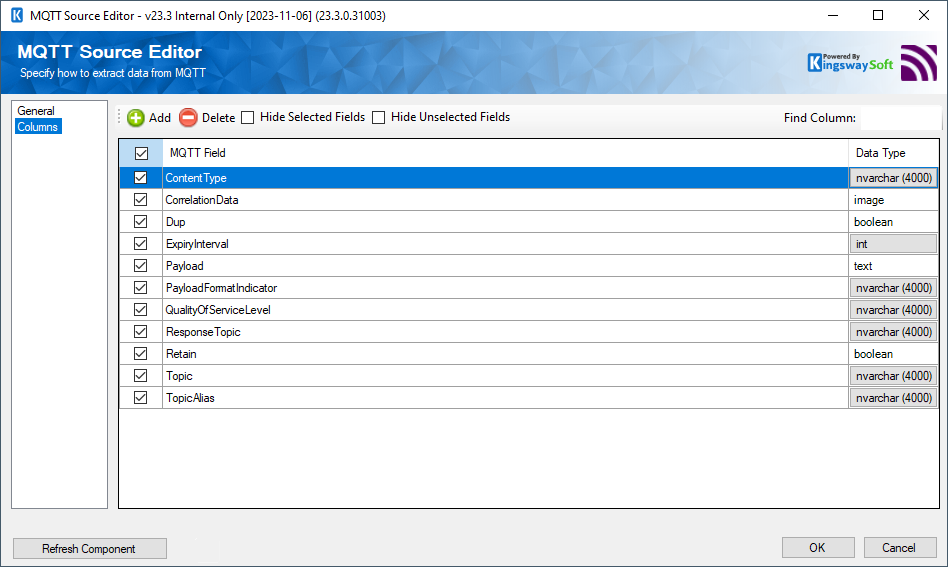948x567 pixels.
Task: Confirm with the OK button
Action: 817,548
